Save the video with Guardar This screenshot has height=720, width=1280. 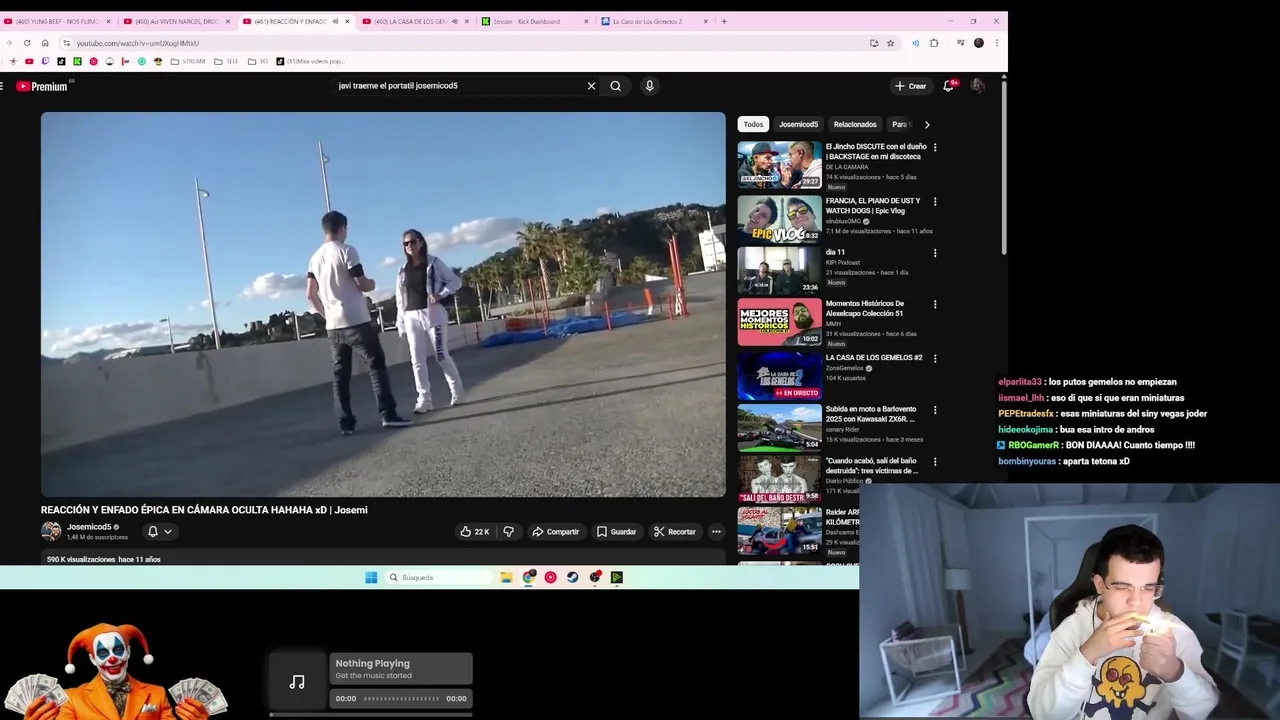tap(617, 532)
